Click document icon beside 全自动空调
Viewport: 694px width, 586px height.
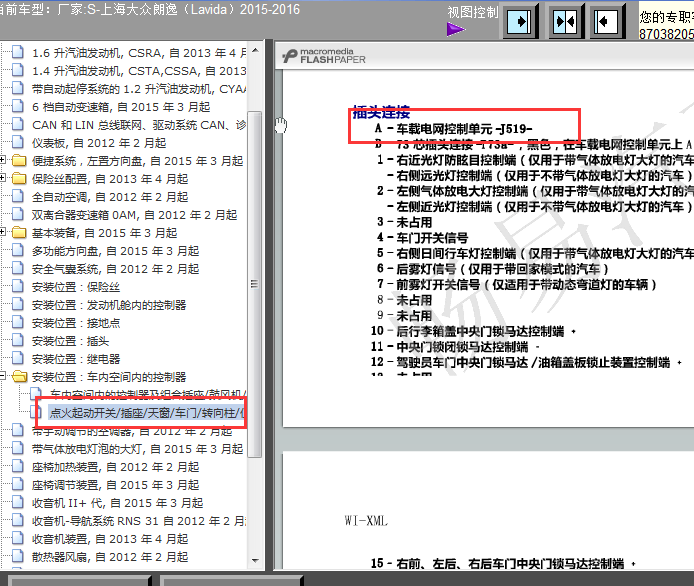[x=17, y=196]
